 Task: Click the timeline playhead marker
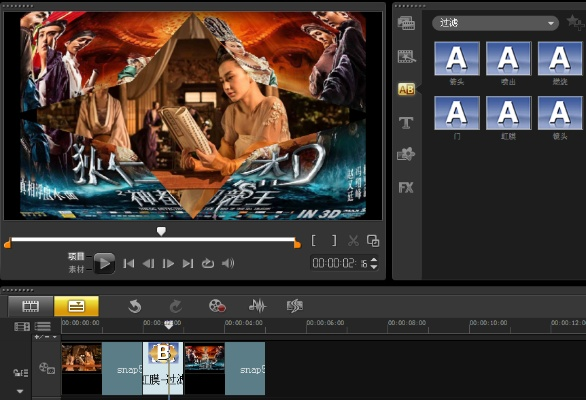[x=169, y=325]
